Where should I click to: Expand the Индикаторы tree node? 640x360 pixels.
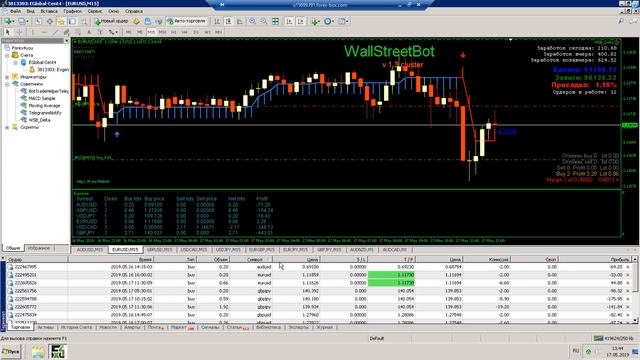click(x=7, y=77)
